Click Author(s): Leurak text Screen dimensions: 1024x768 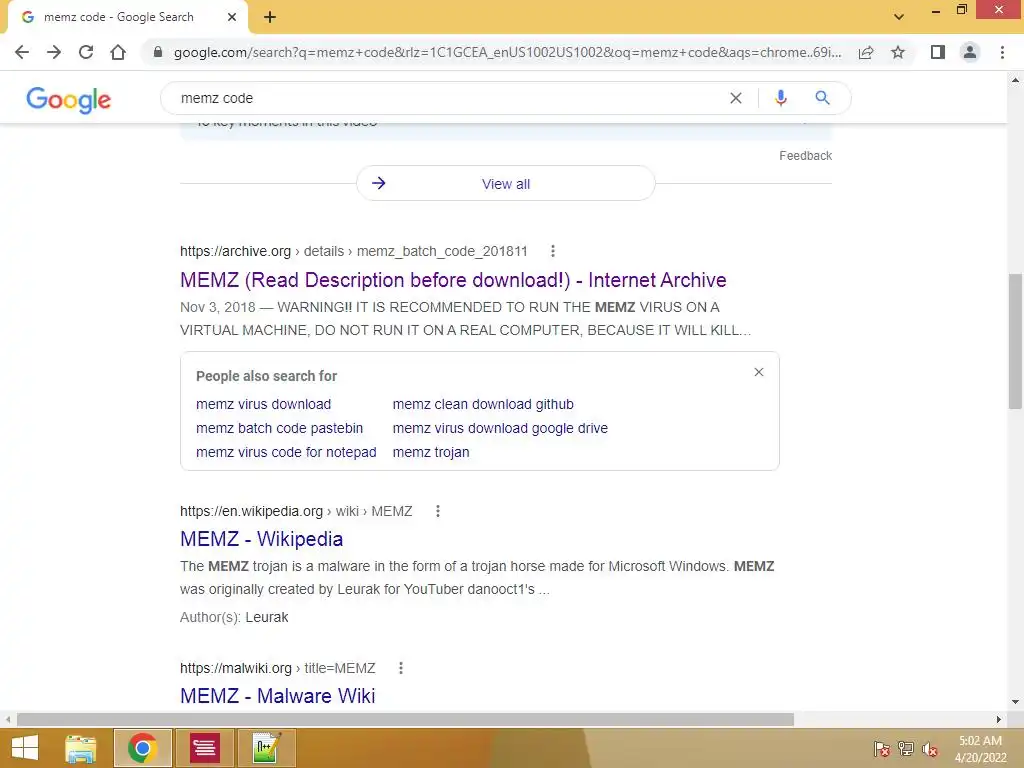234,617
